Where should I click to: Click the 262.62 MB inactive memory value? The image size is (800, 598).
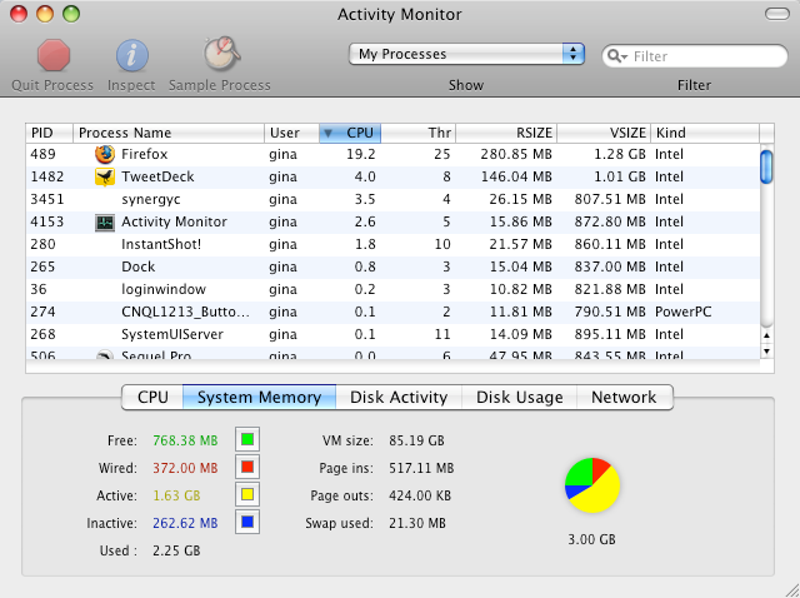[185, 523]
